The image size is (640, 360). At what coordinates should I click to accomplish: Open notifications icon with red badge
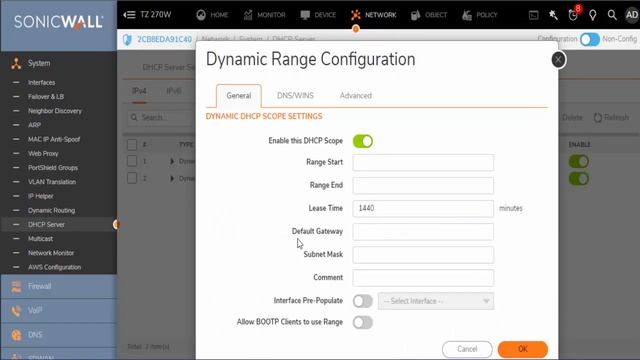[x=573, y=15]
